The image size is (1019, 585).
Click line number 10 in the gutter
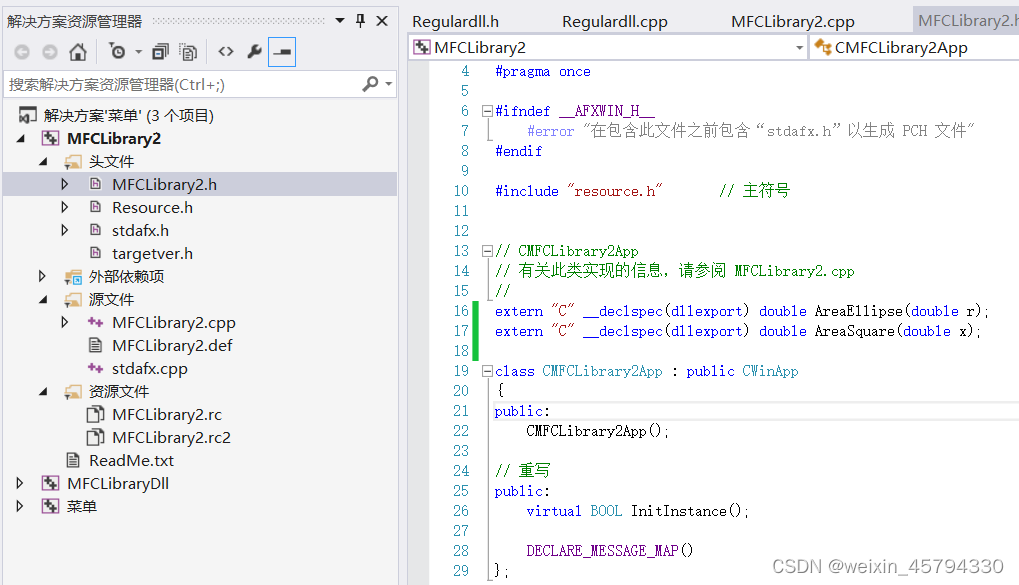(461, 191)
